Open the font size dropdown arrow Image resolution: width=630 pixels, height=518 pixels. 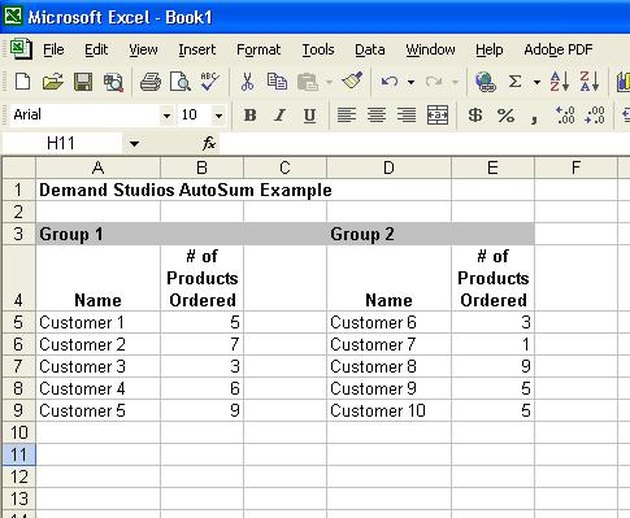click(219, 116)
